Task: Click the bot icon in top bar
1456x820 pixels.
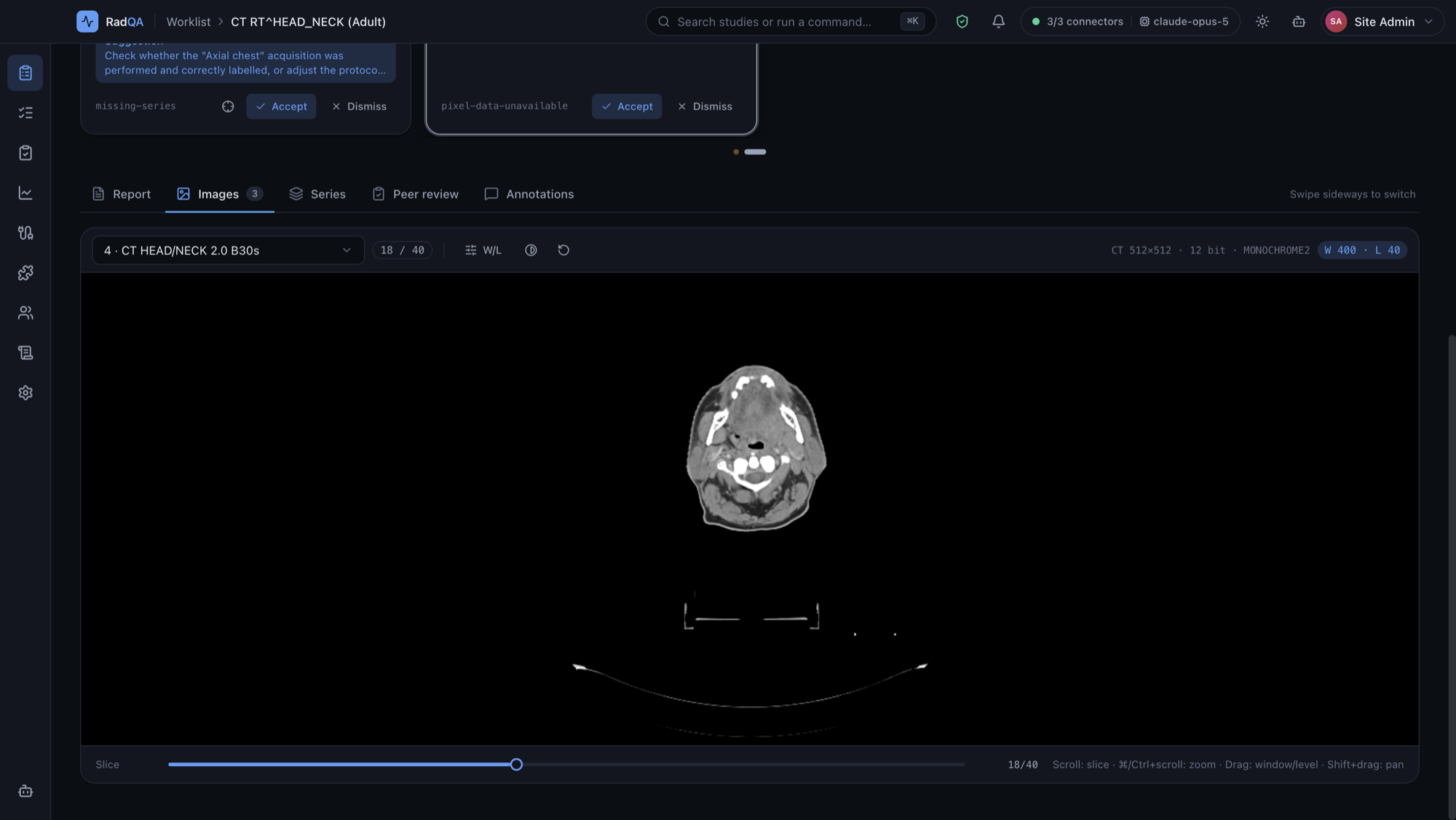Action: [x=1299, y=22]
